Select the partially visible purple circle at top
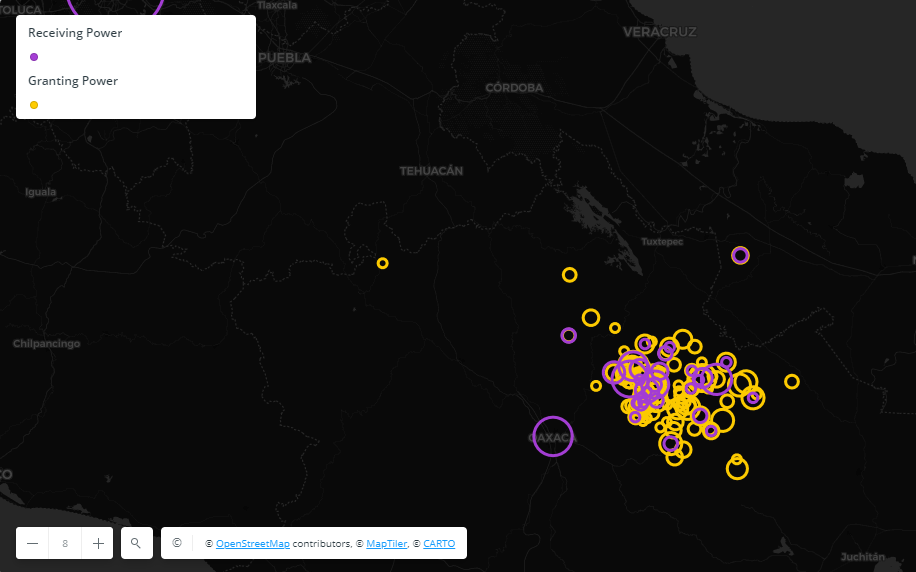This screenshot has height=572, width=916. (x=116, y=6)
